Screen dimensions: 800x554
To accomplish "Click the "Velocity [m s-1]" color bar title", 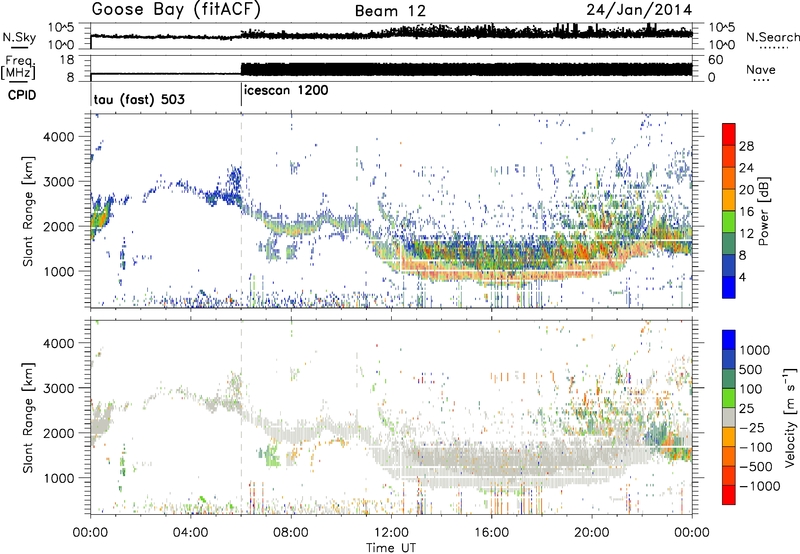I will click(790, 417).
